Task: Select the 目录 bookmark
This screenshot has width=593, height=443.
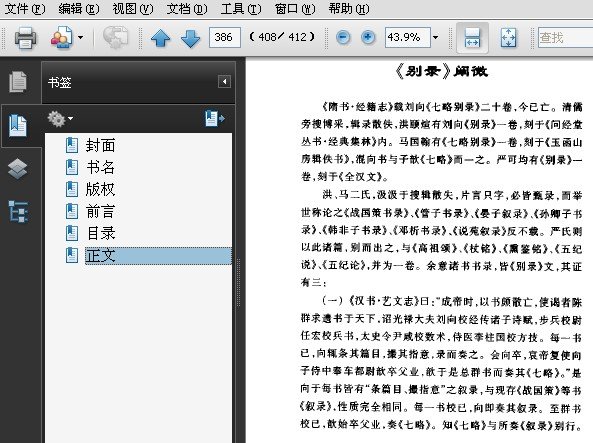Action: click(101, 233)
